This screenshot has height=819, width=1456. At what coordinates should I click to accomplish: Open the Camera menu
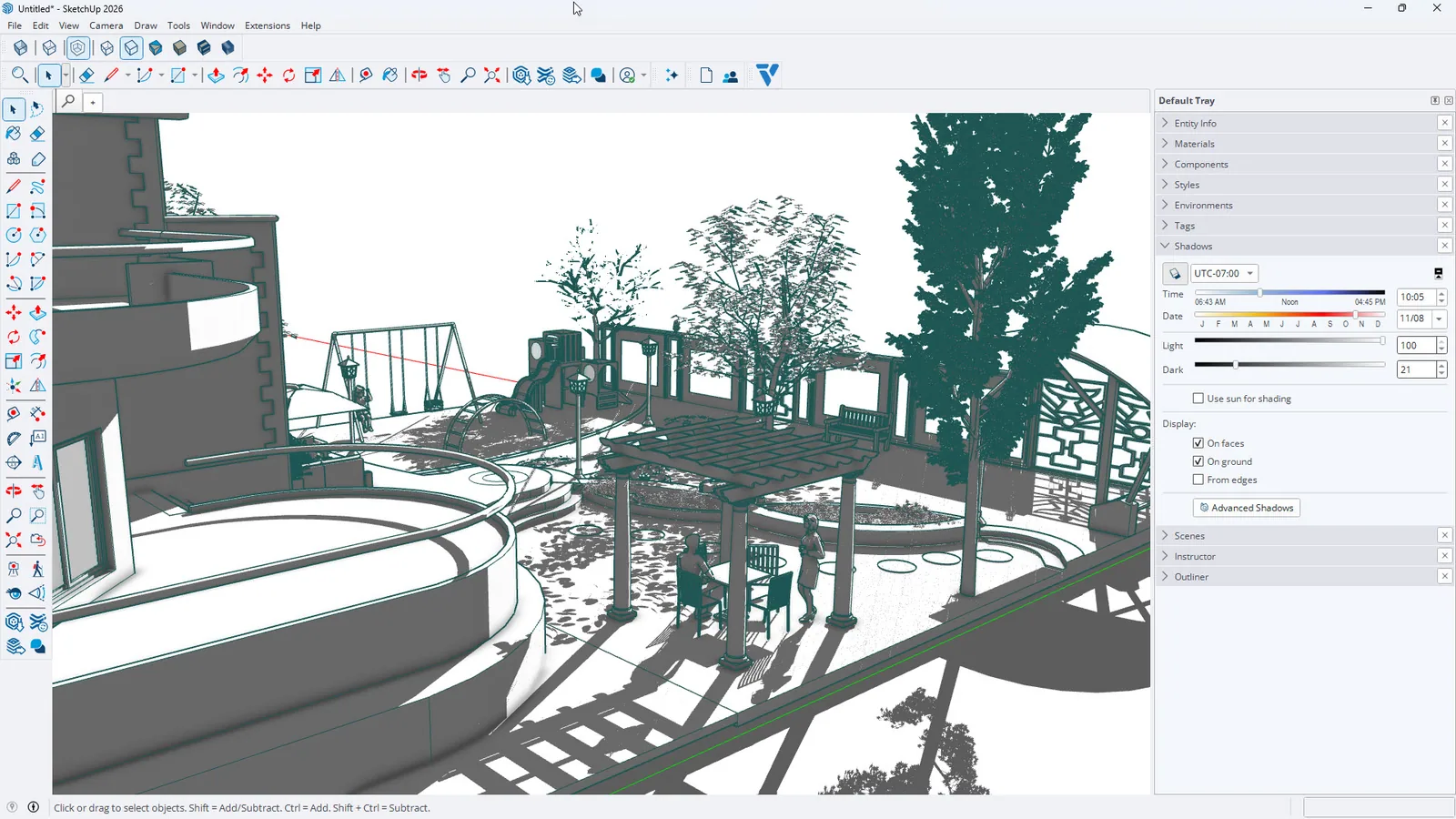click(x=106, y=25)
